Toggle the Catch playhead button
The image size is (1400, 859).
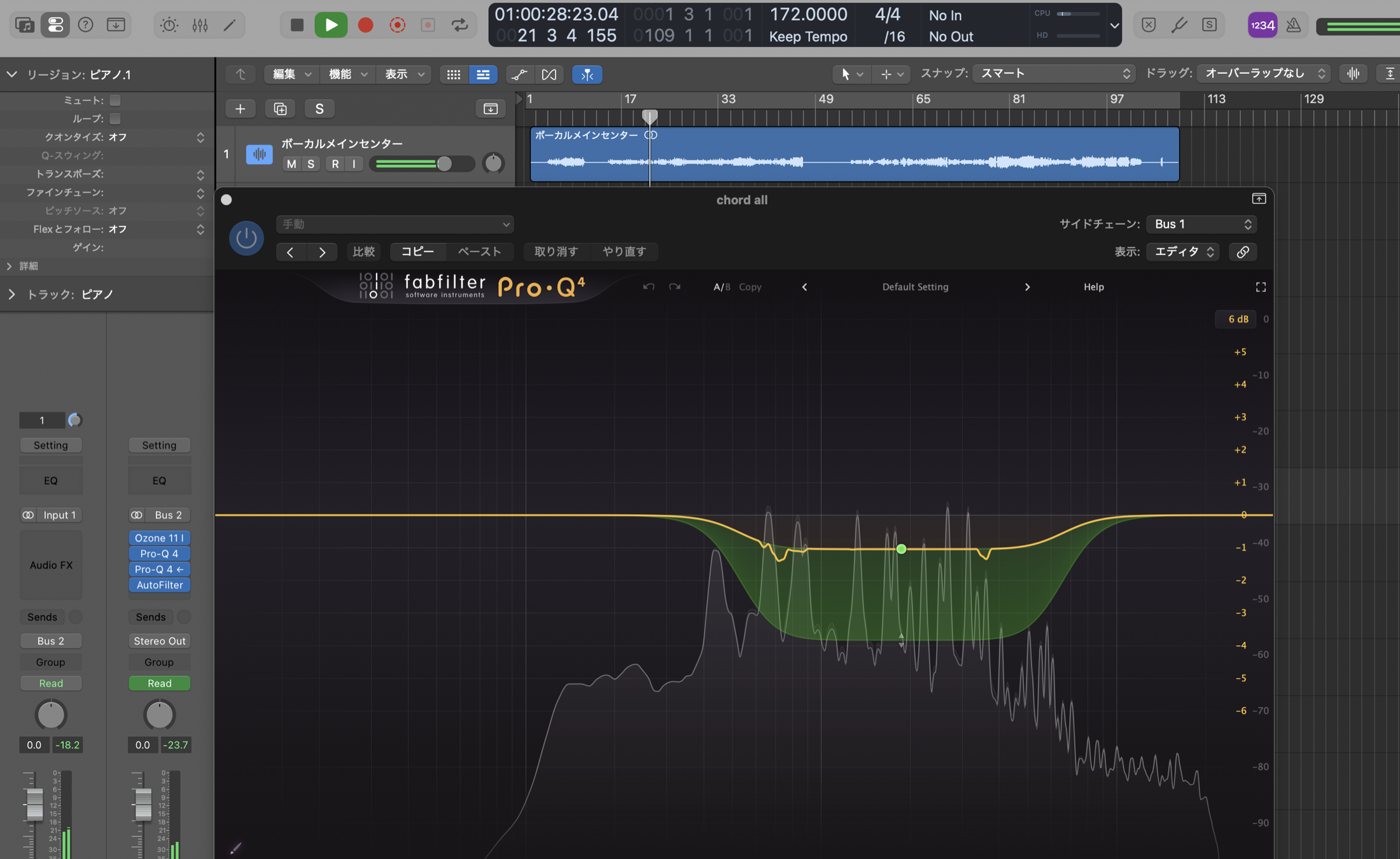pos(587,74)
